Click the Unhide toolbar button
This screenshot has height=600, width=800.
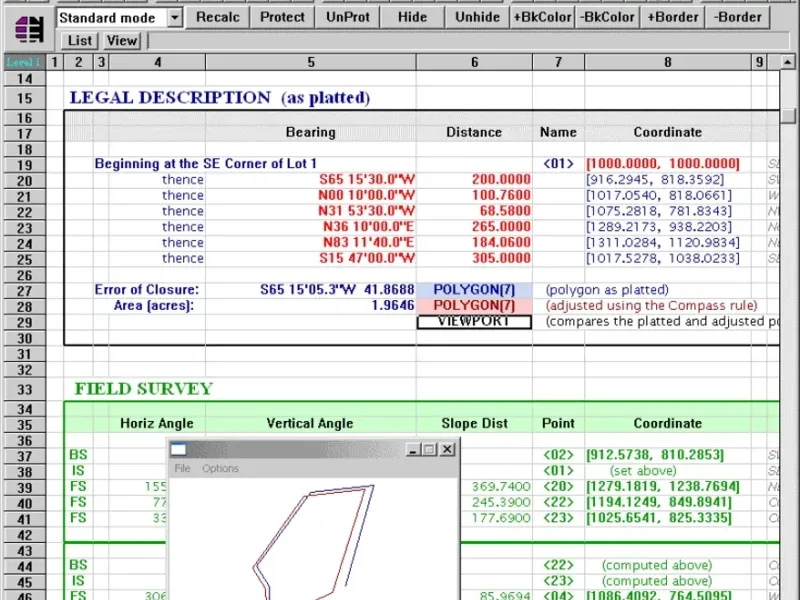coord(477,17)
